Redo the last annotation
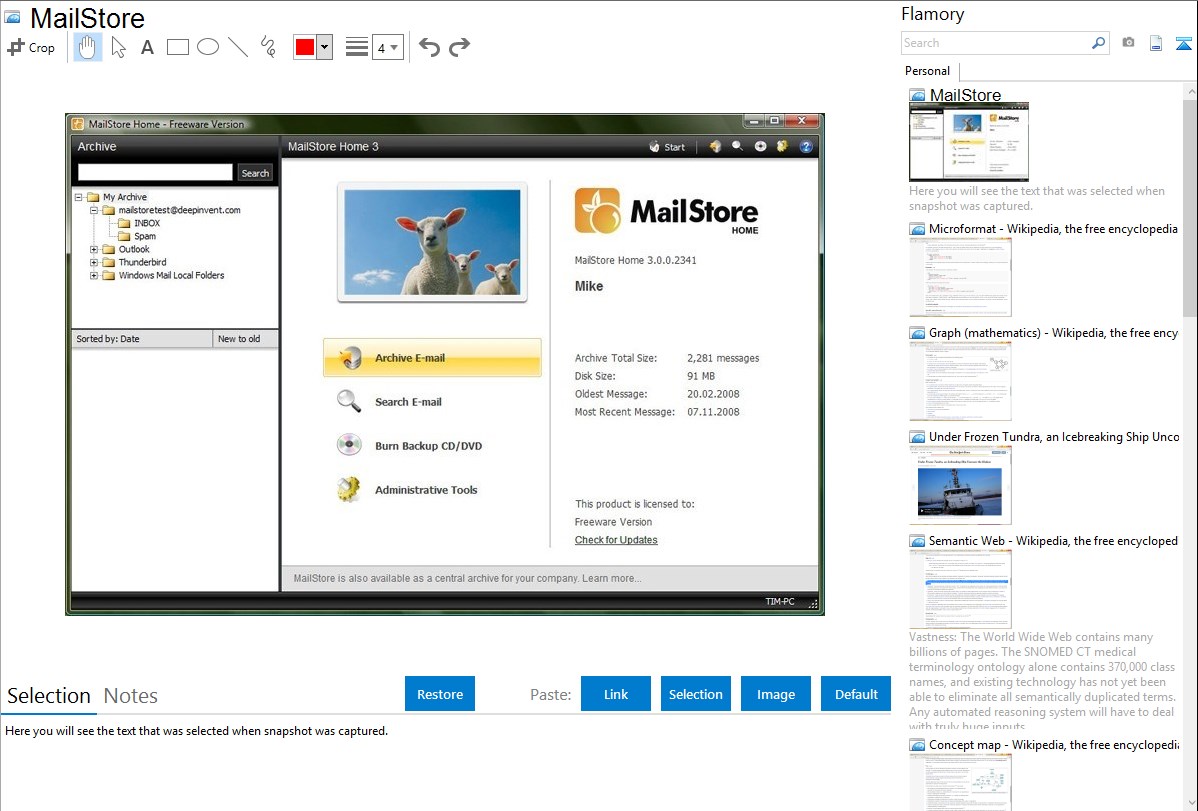This screenshot has height=811, width=1198. click(459, 47)
